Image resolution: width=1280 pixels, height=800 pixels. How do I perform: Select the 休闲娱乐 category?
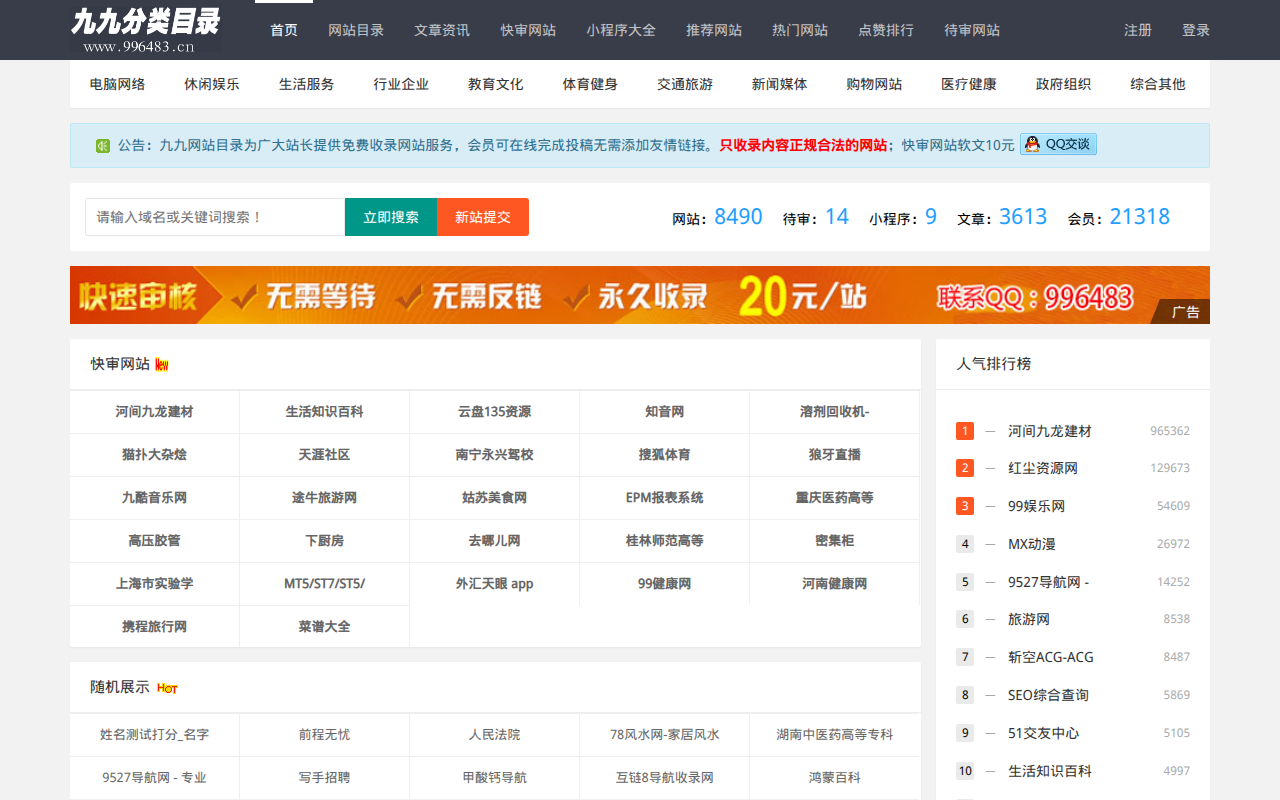point(212,84)
